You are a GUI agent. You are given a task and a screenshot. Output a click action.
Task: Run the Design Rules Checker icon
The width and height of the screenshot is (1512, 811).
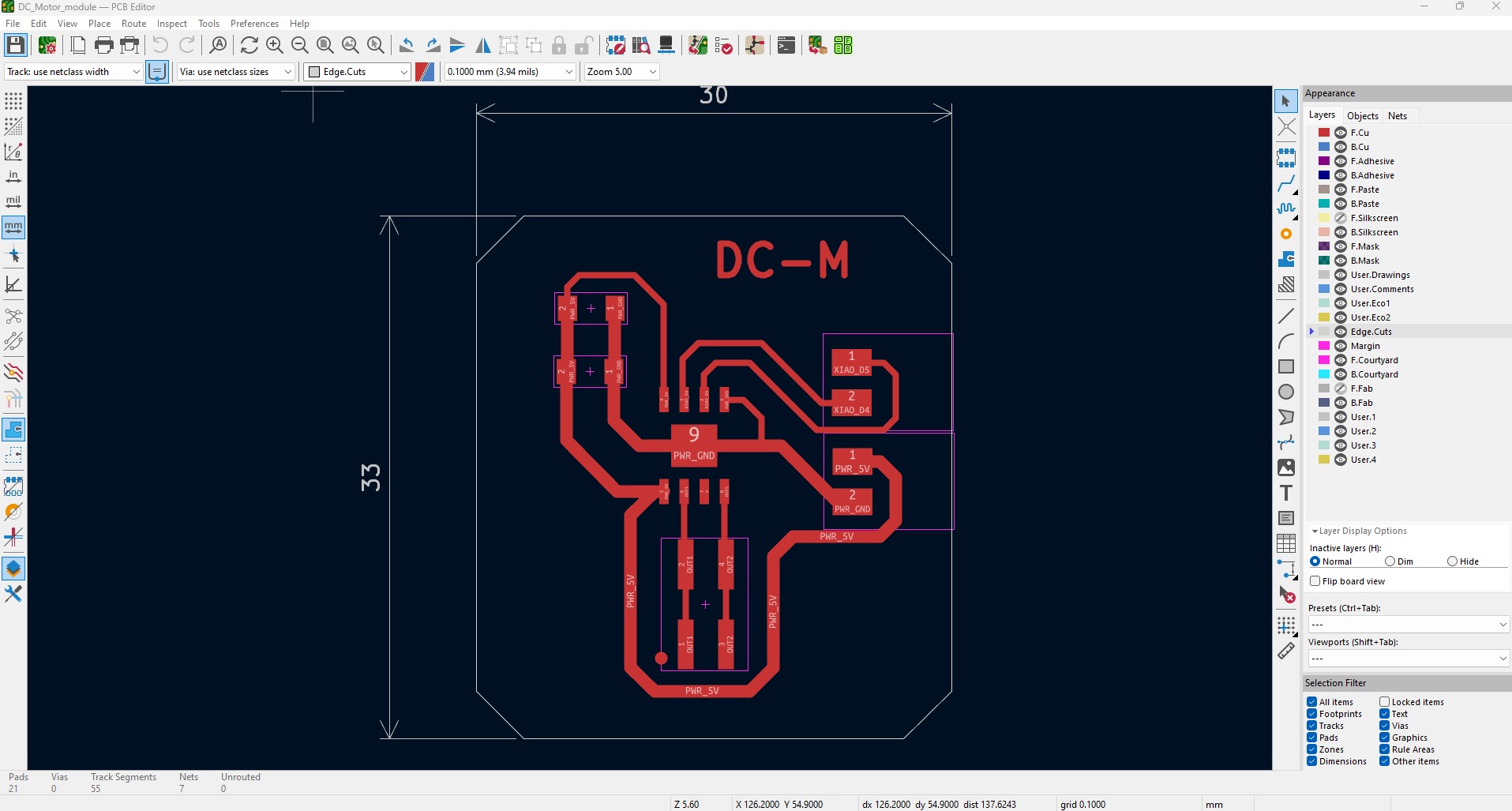pyautogui.click(x=723, y=45)
